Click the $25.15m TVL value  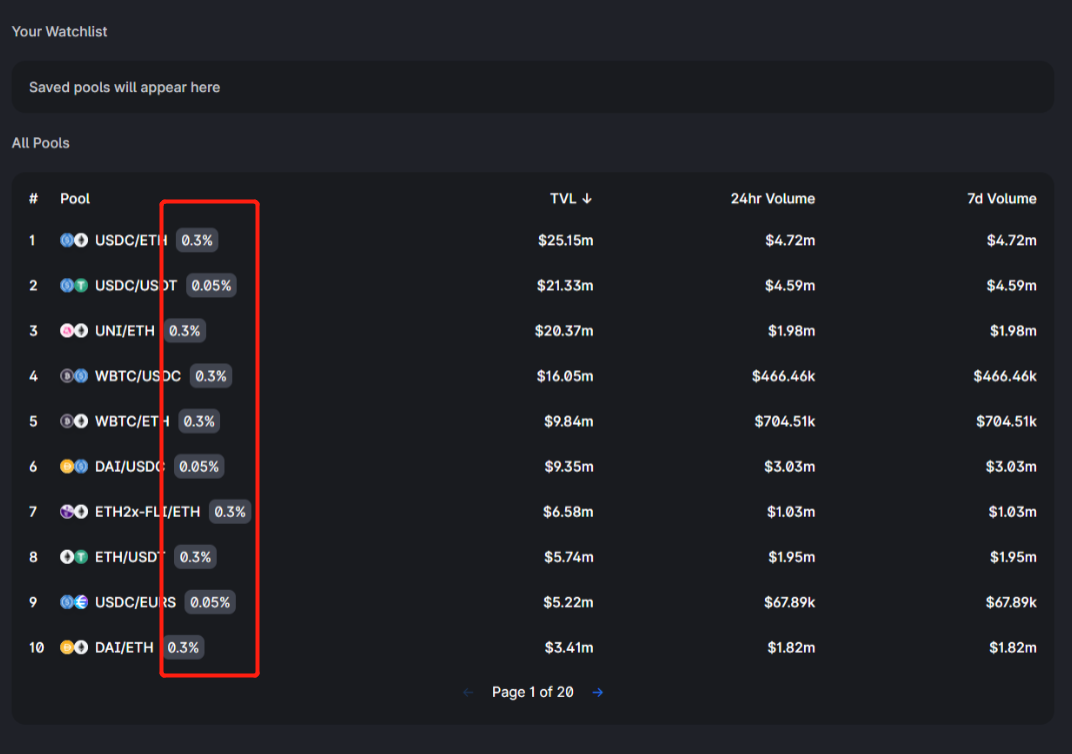pyautogui.click(x=565, y=240)
